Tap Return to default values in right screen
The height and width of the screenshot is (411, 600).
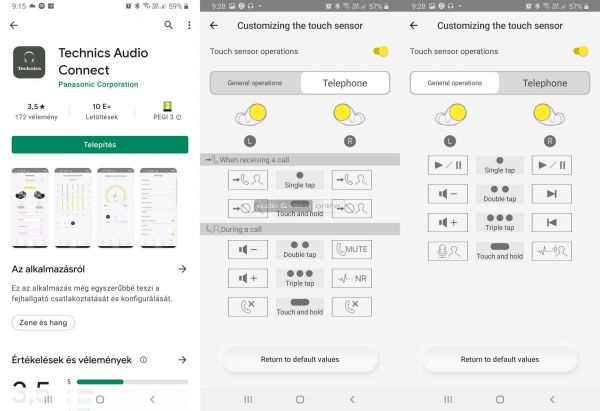pyautogui.click(x=500, y=359)
